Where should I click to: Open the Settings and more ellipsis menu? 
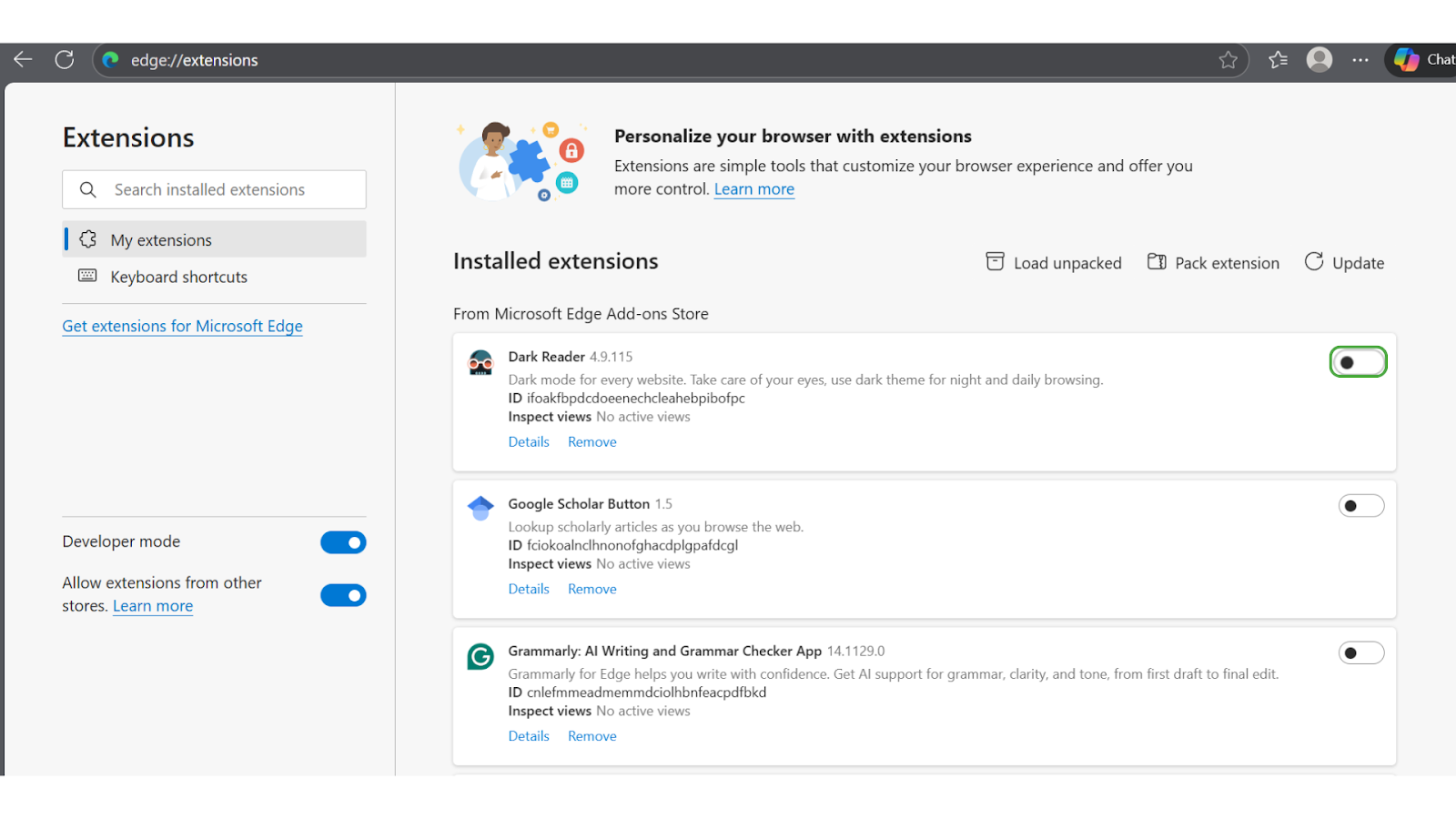click(1360, 60)
